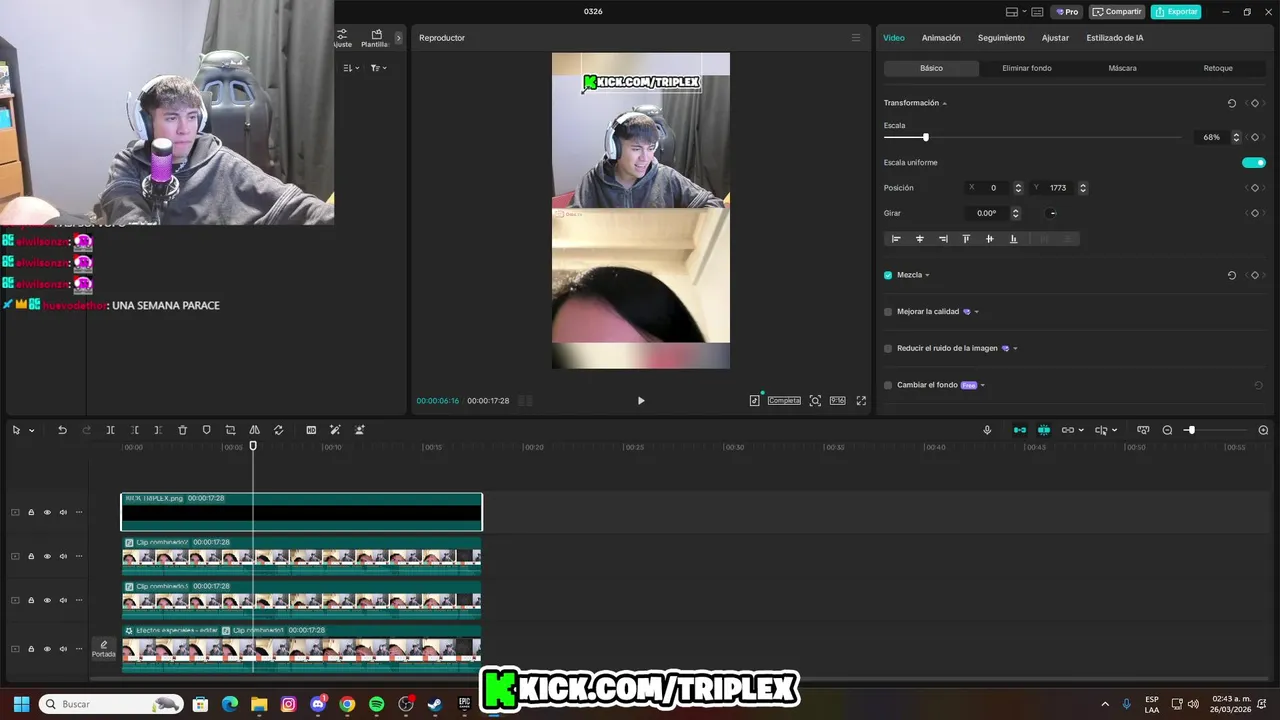Open Steam from the taskbar

[435, 704]
